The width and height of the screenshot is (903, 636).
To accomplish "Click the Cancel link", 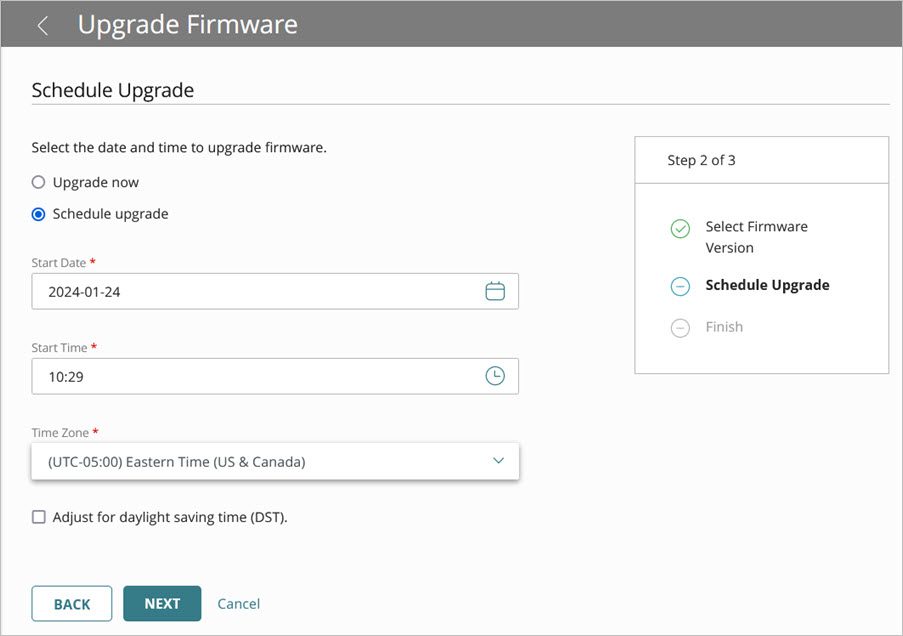I will point(238,603).
